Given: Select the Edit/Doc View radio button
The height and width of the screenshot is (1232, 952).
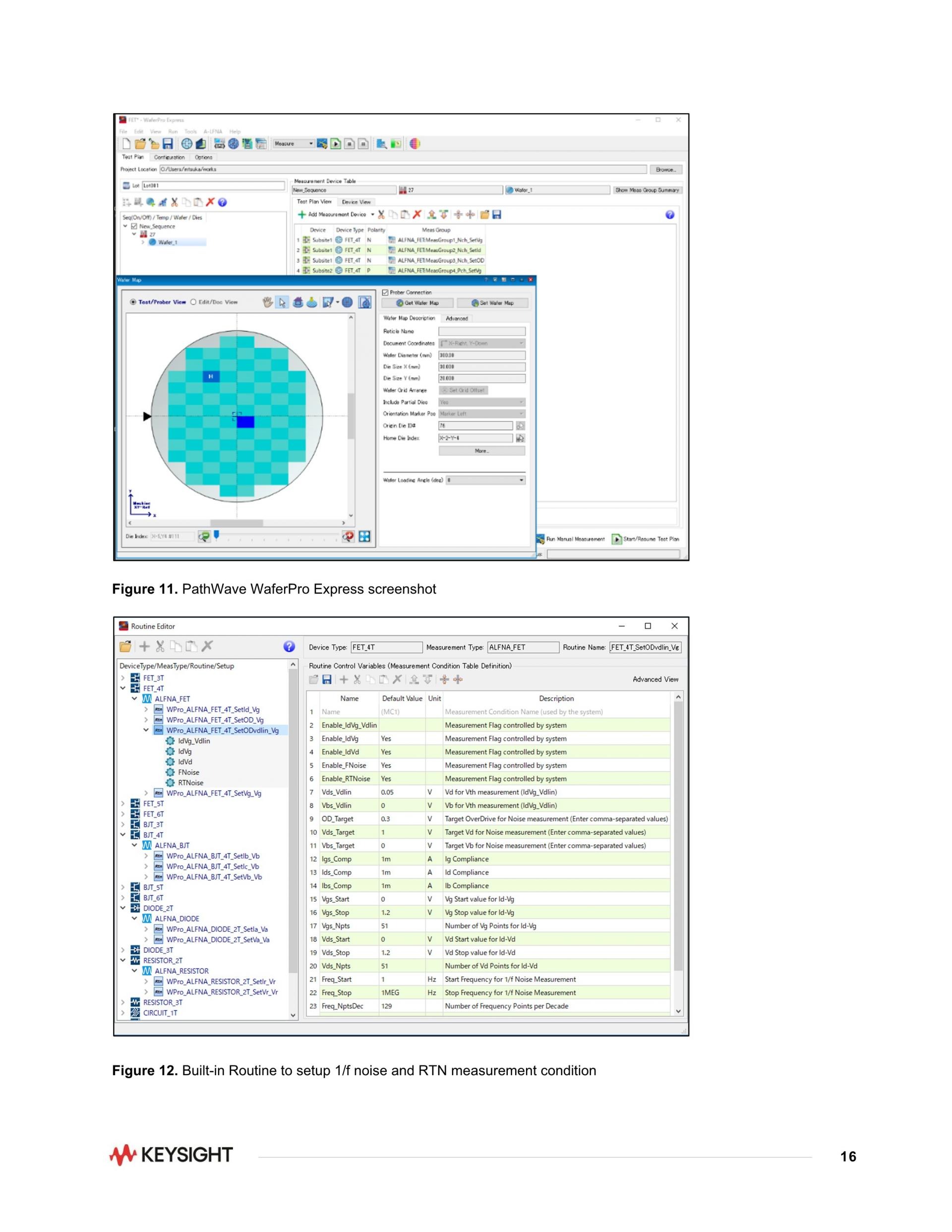Looking at the screenshot, I should pyautogui.click(x=193, y=303).
